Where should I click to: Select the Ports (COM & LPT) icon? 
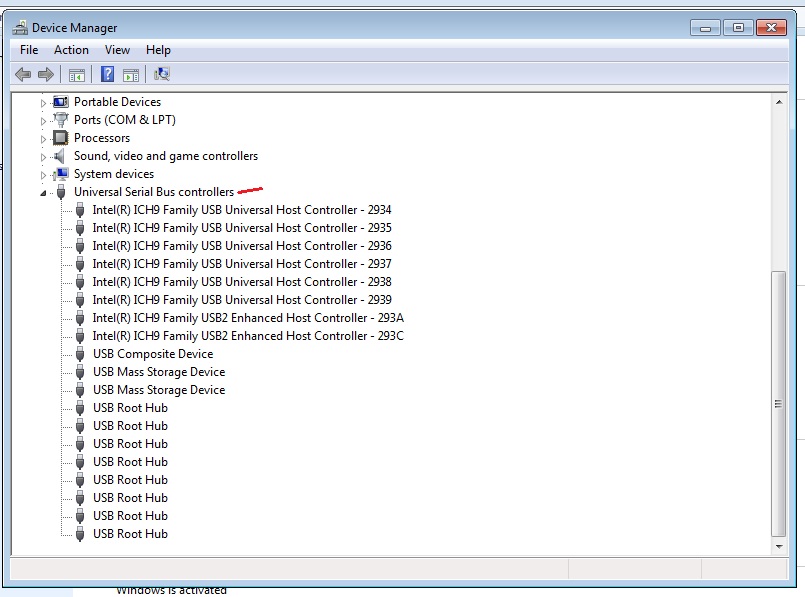point(61,120)
